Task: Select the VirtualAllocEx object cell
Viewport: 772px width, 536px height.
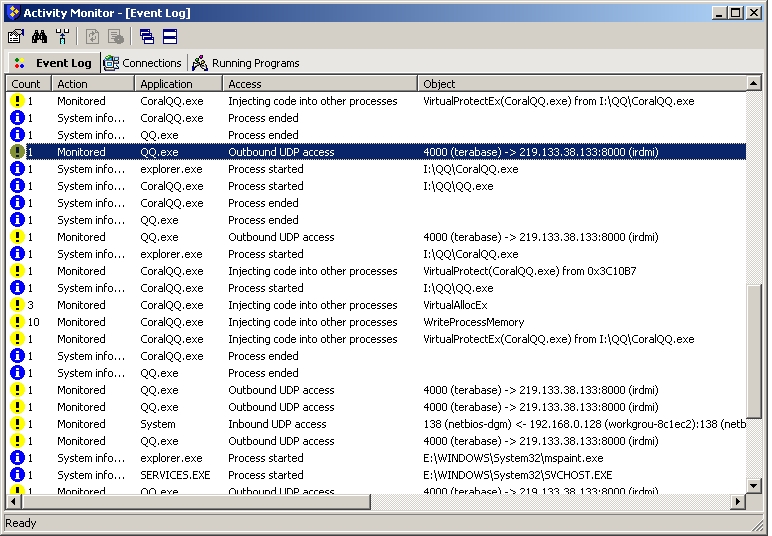Action: point(455,305)
